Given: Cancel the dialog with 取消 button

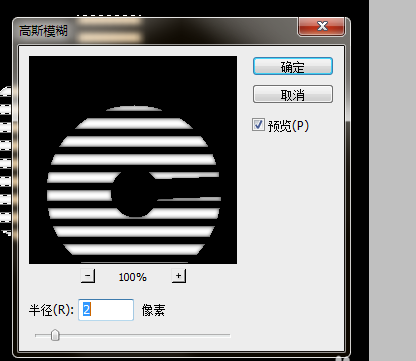Looking at the screenshot, I should point(293,94).
